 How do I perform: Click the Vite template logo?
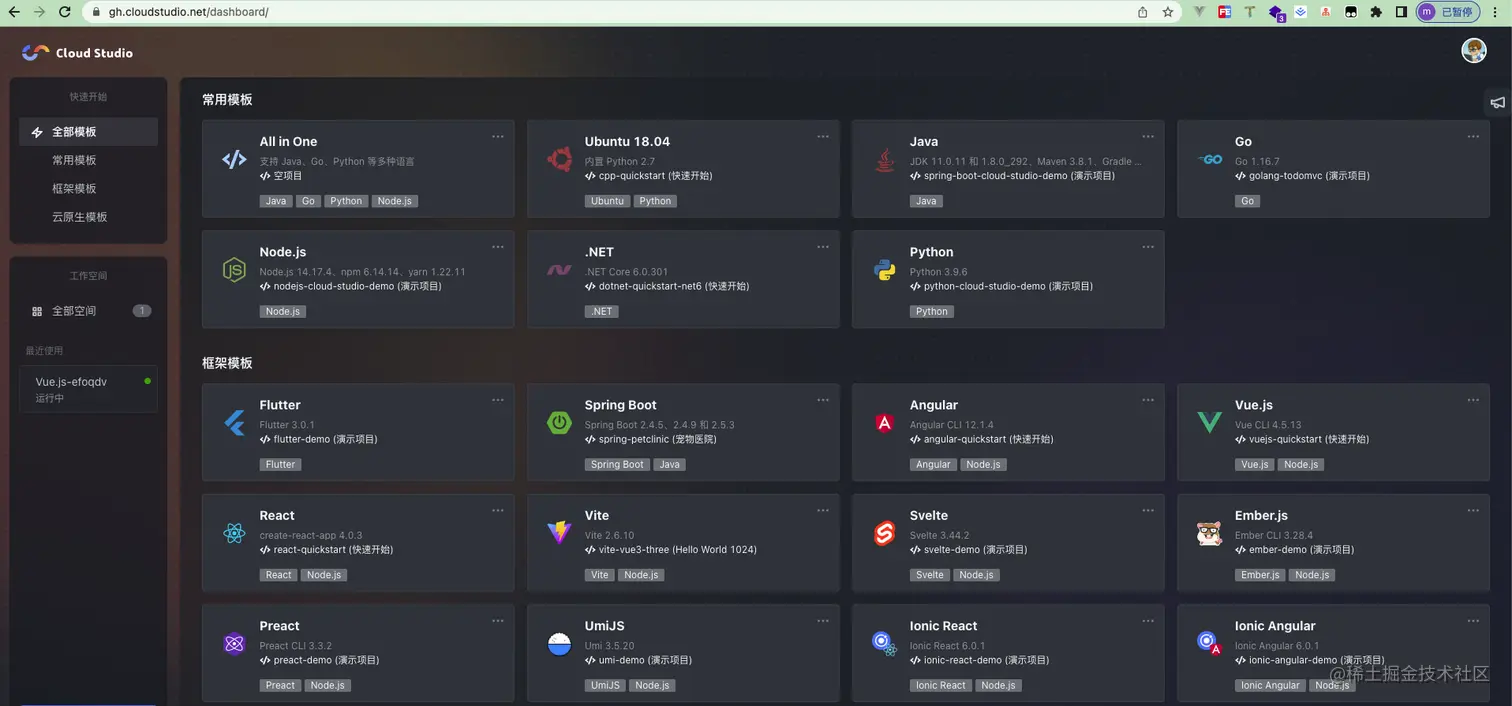(559, 533)
